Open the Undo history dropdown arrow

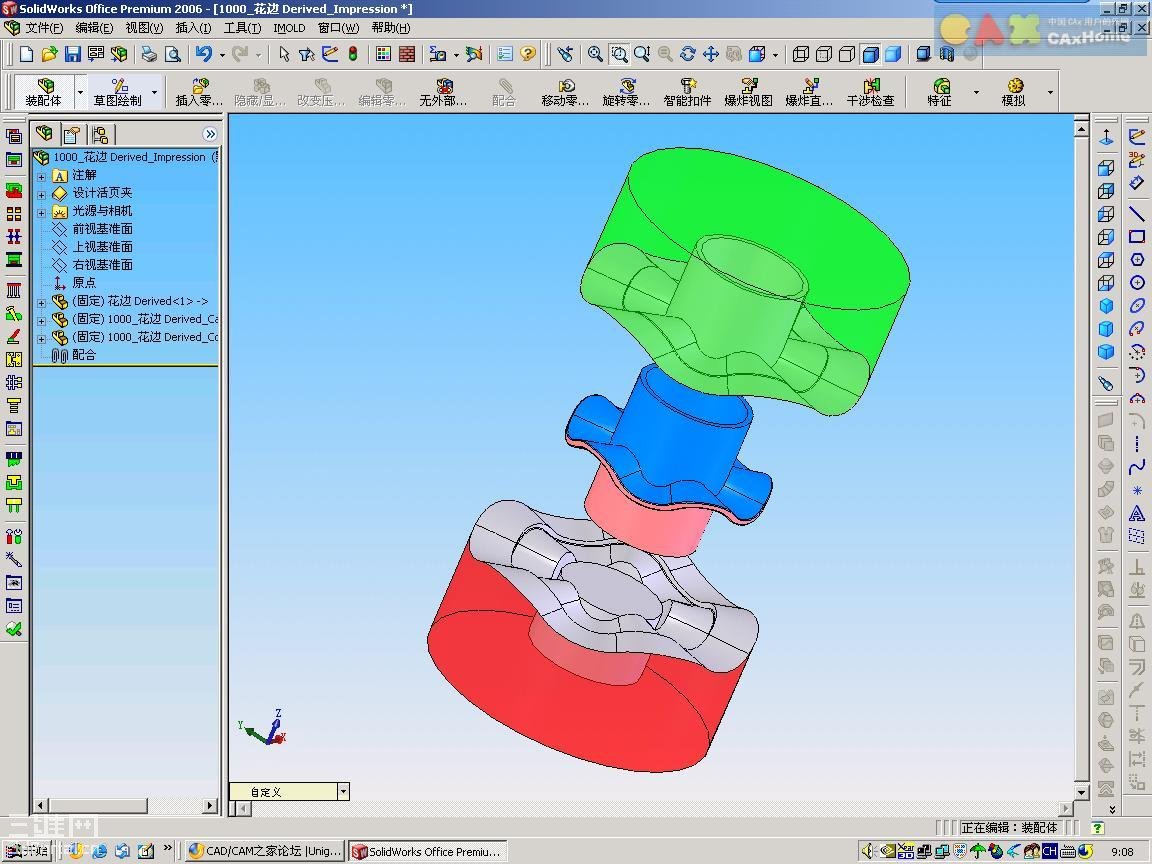(x=222, y=54)
